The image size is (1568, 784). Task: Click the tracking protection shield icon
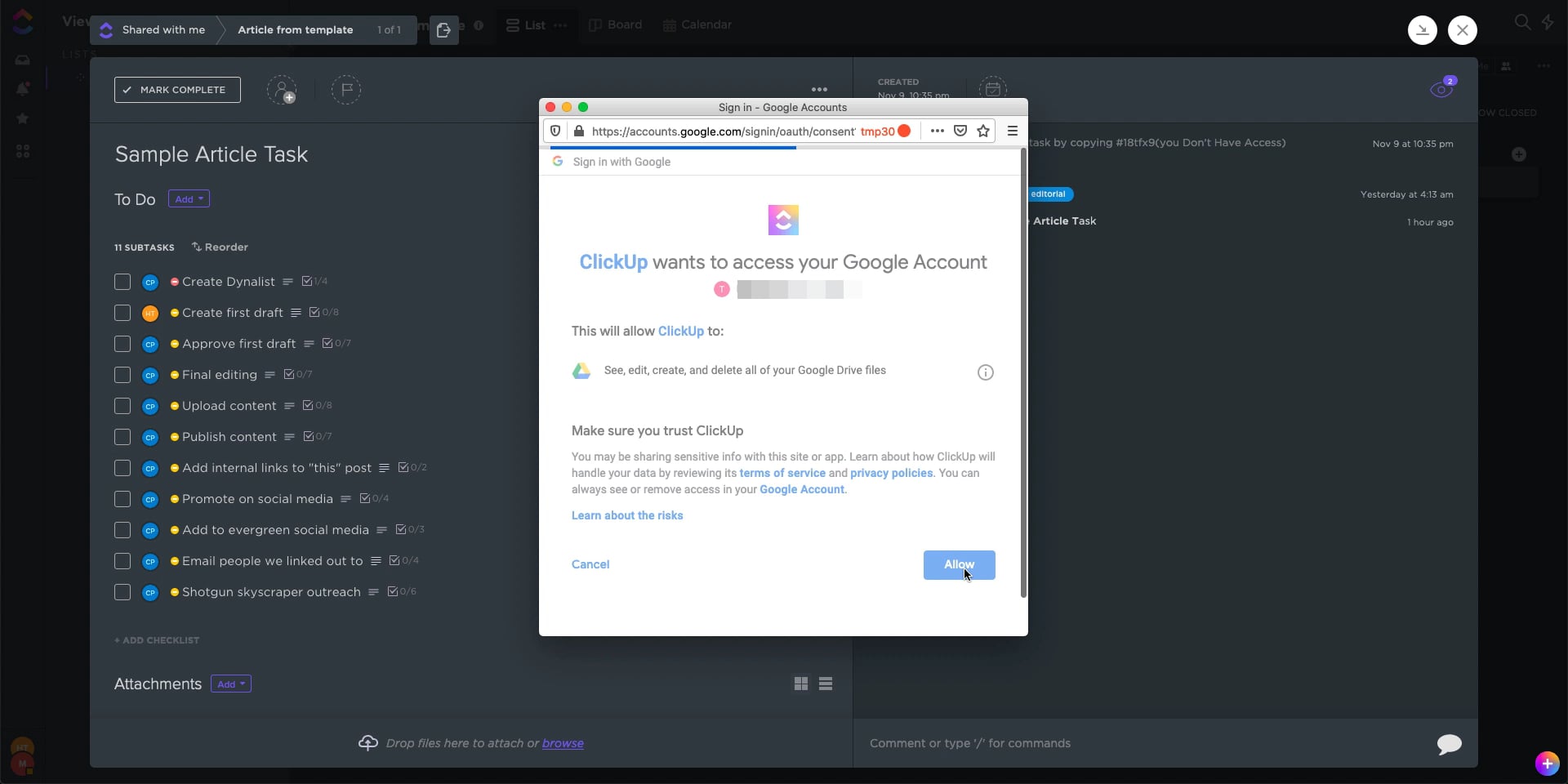coord(555,131)
